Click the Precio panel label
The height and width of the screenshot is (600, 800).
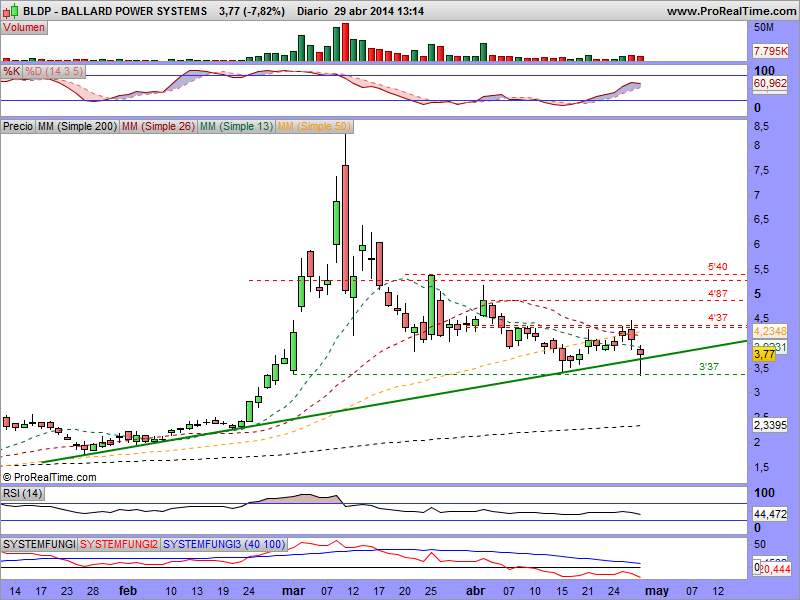(x=18, y=126)
